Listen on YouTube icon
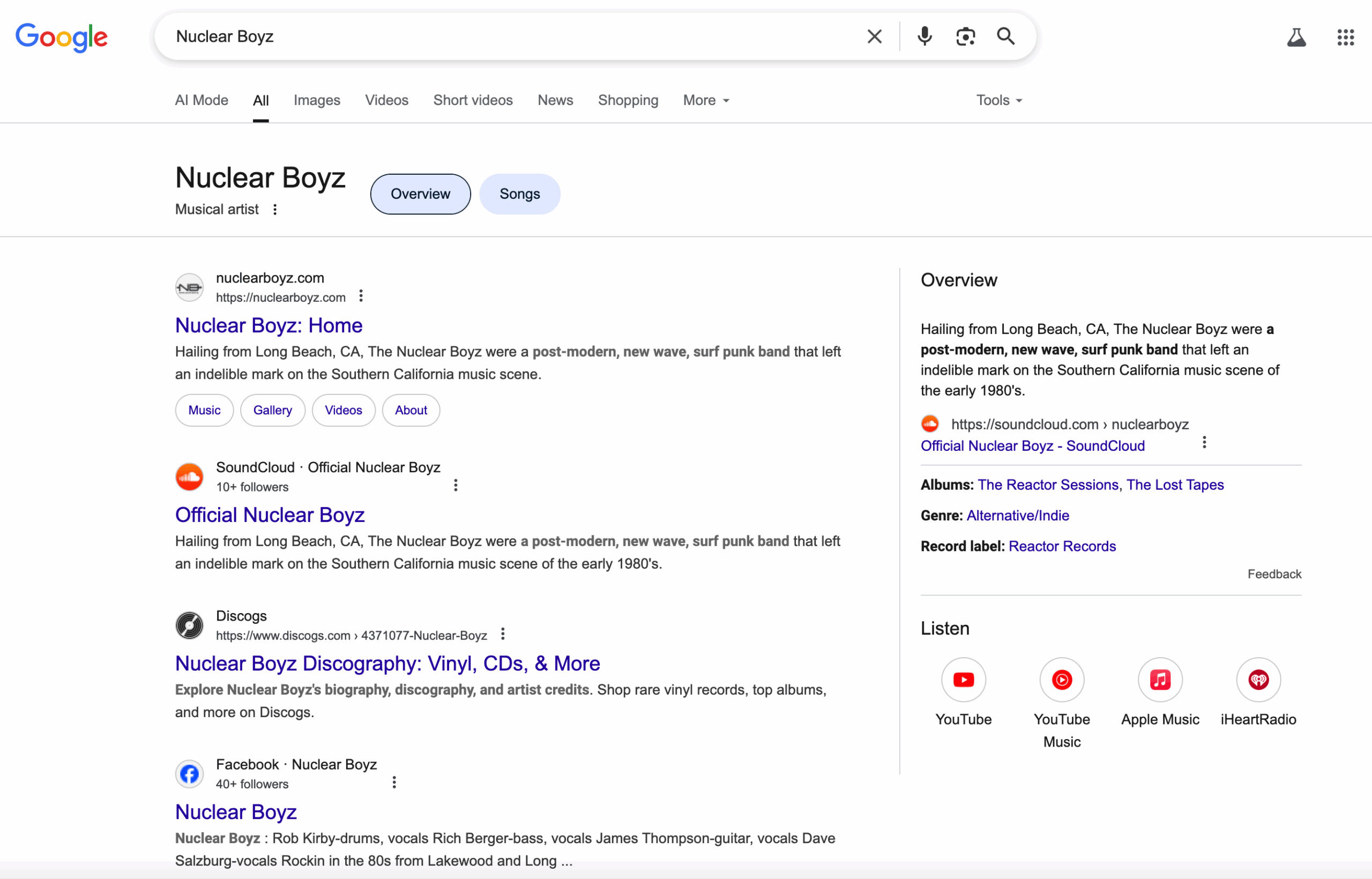The height and width of the screenshot is (879, 1372). [964, 680]
